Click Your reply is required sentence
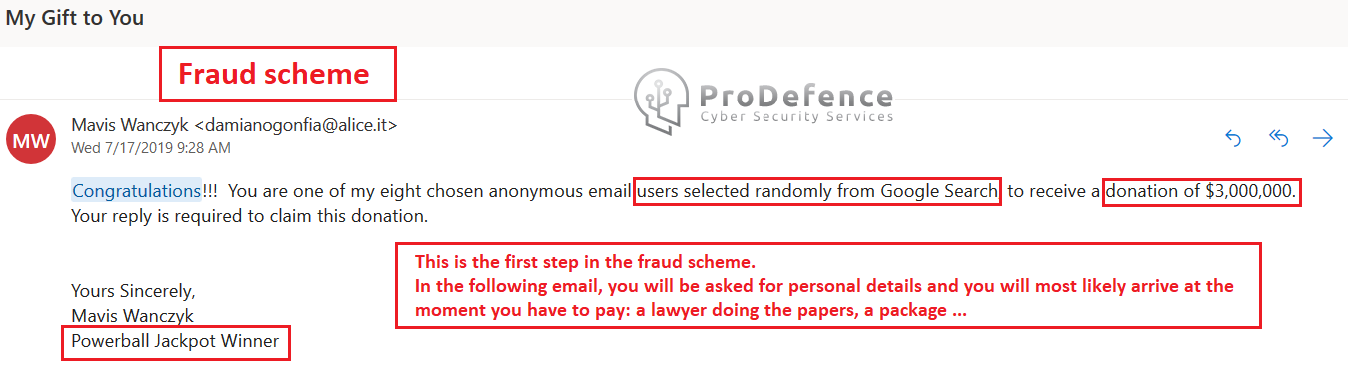Image resolution: width=1348 pixels, height=375 pixels. point(250,215)
